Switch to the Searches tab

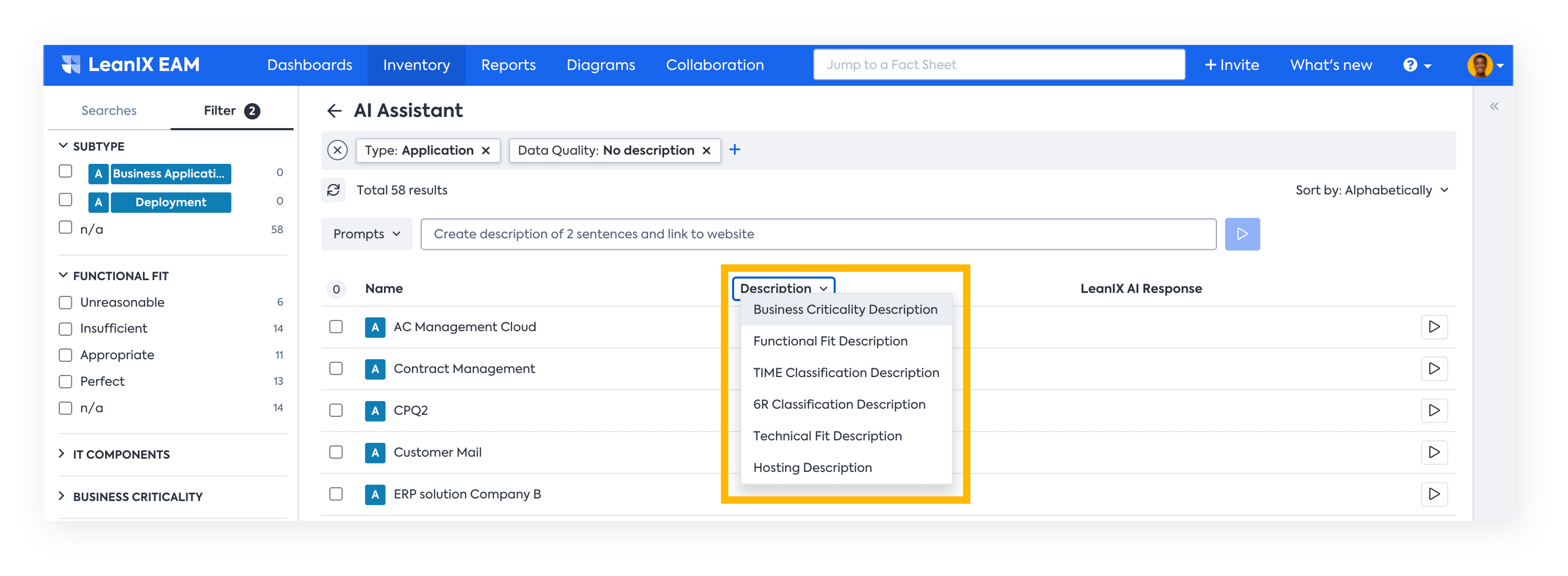[x=109, y=110]
